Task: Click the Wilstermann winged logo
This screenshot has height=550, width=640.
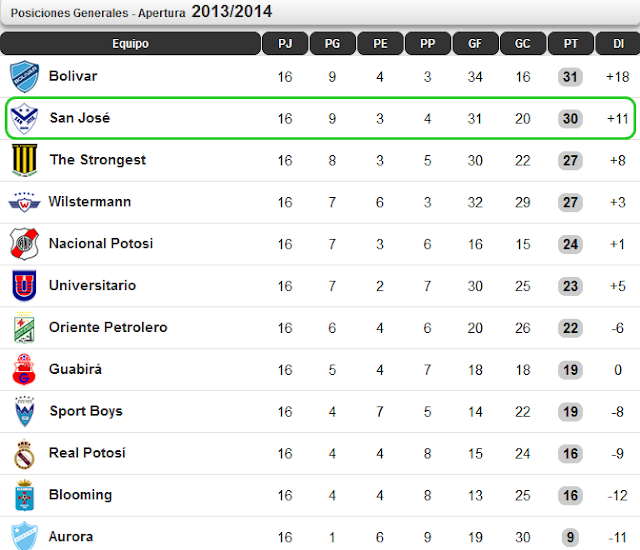Action: [x=24, y=202]
